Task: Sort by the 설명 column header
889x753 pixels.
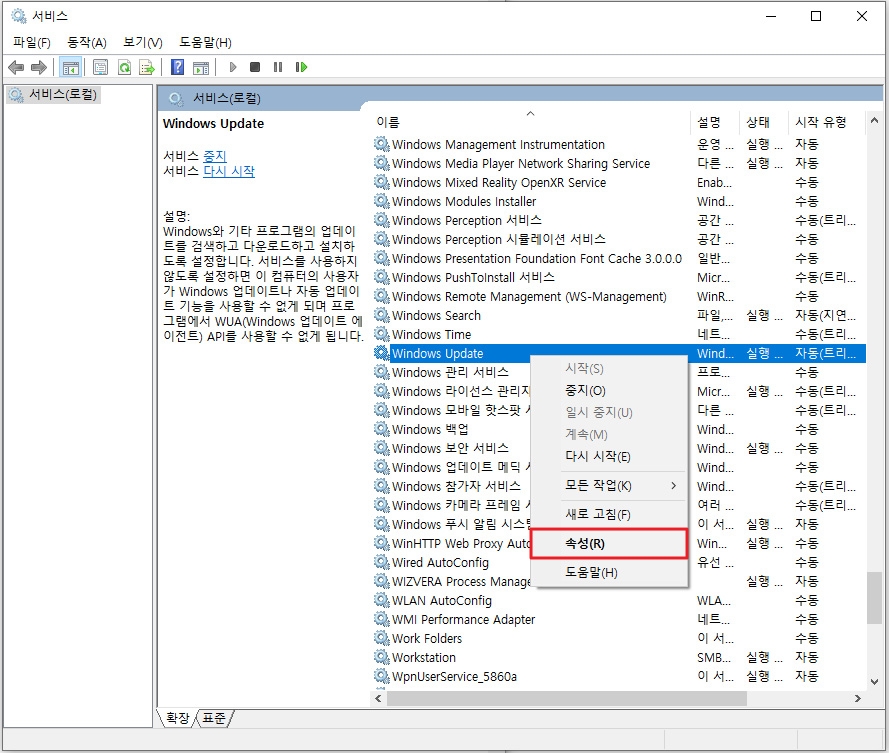Action: tap(715, 122)
